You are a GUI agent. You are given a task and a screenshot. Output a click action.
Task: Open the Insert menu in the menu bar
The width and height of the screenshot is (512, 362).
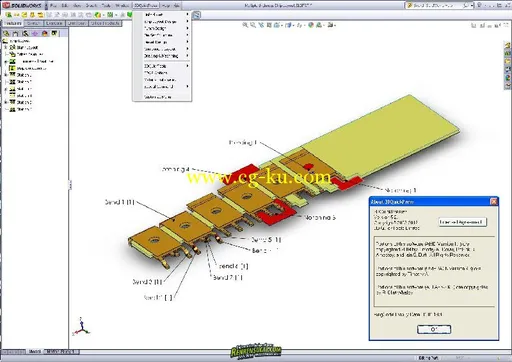tap(91, 6)
